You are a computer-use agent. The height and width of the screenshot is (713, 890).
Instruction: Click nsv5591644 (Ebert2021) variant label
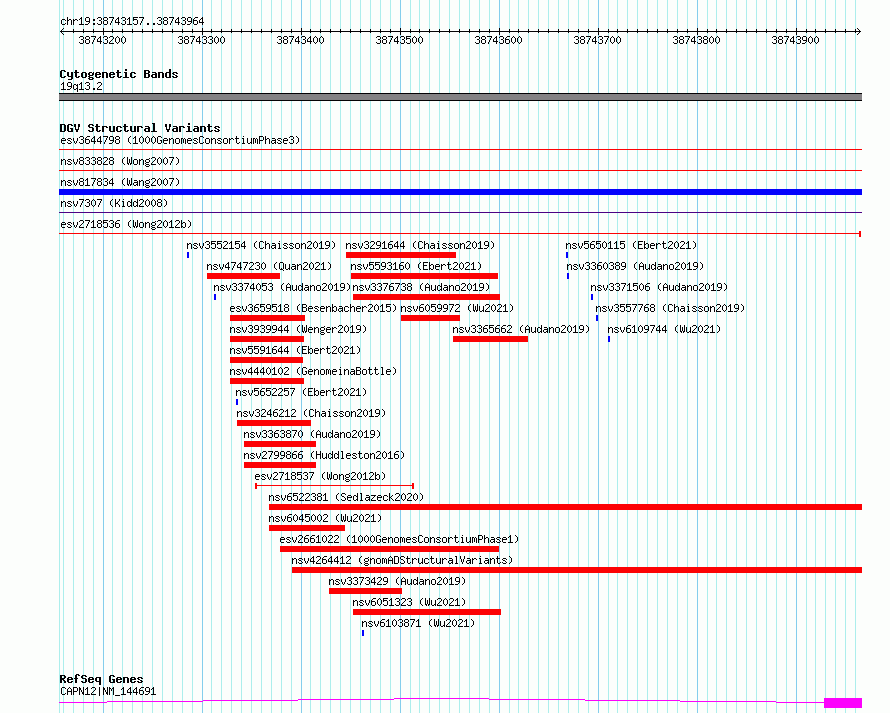coord(295,350)
